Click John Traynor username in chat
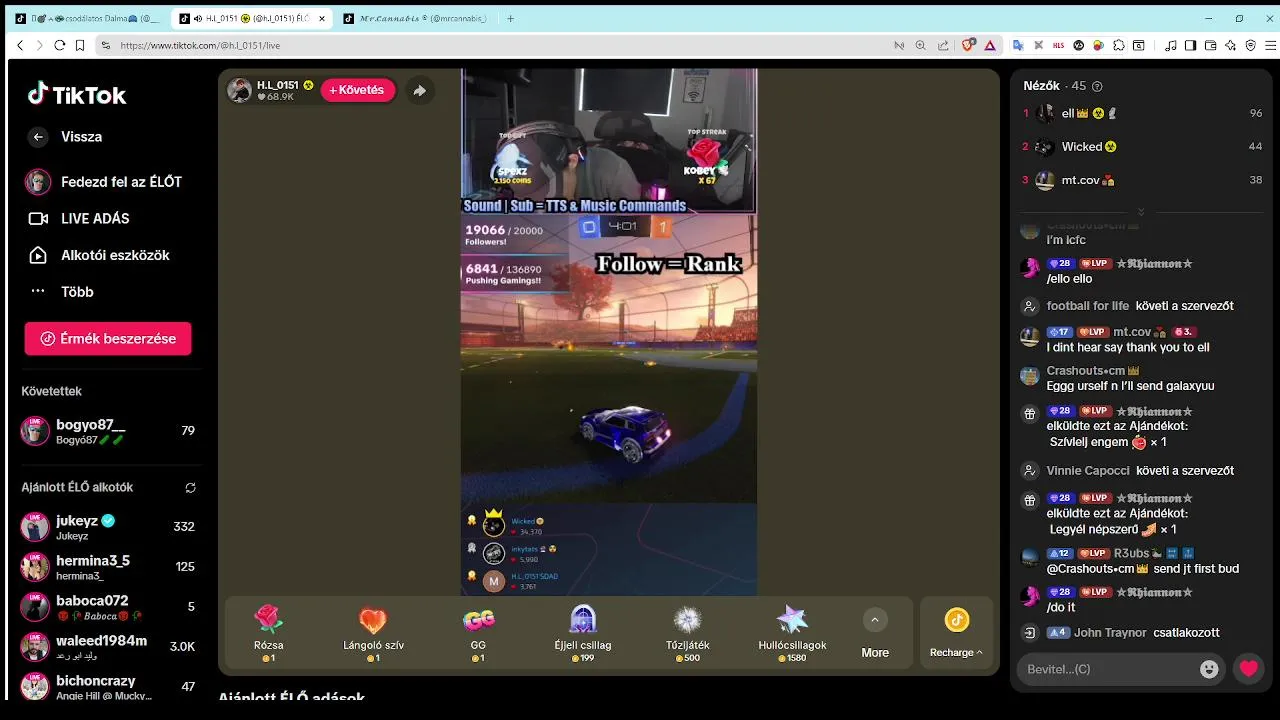Screen dimensions: 1280x720 tap(1110, 633)
